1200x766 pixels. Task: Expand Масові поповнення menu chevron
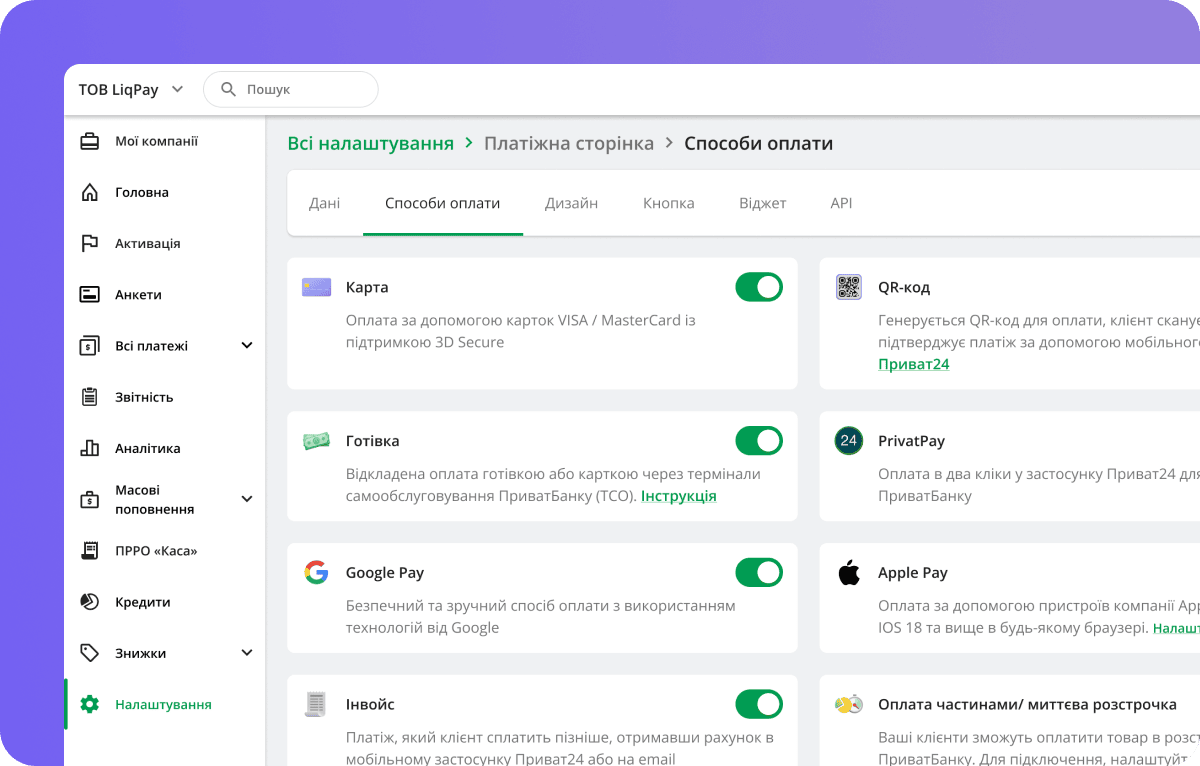click(x=247, y=499)
